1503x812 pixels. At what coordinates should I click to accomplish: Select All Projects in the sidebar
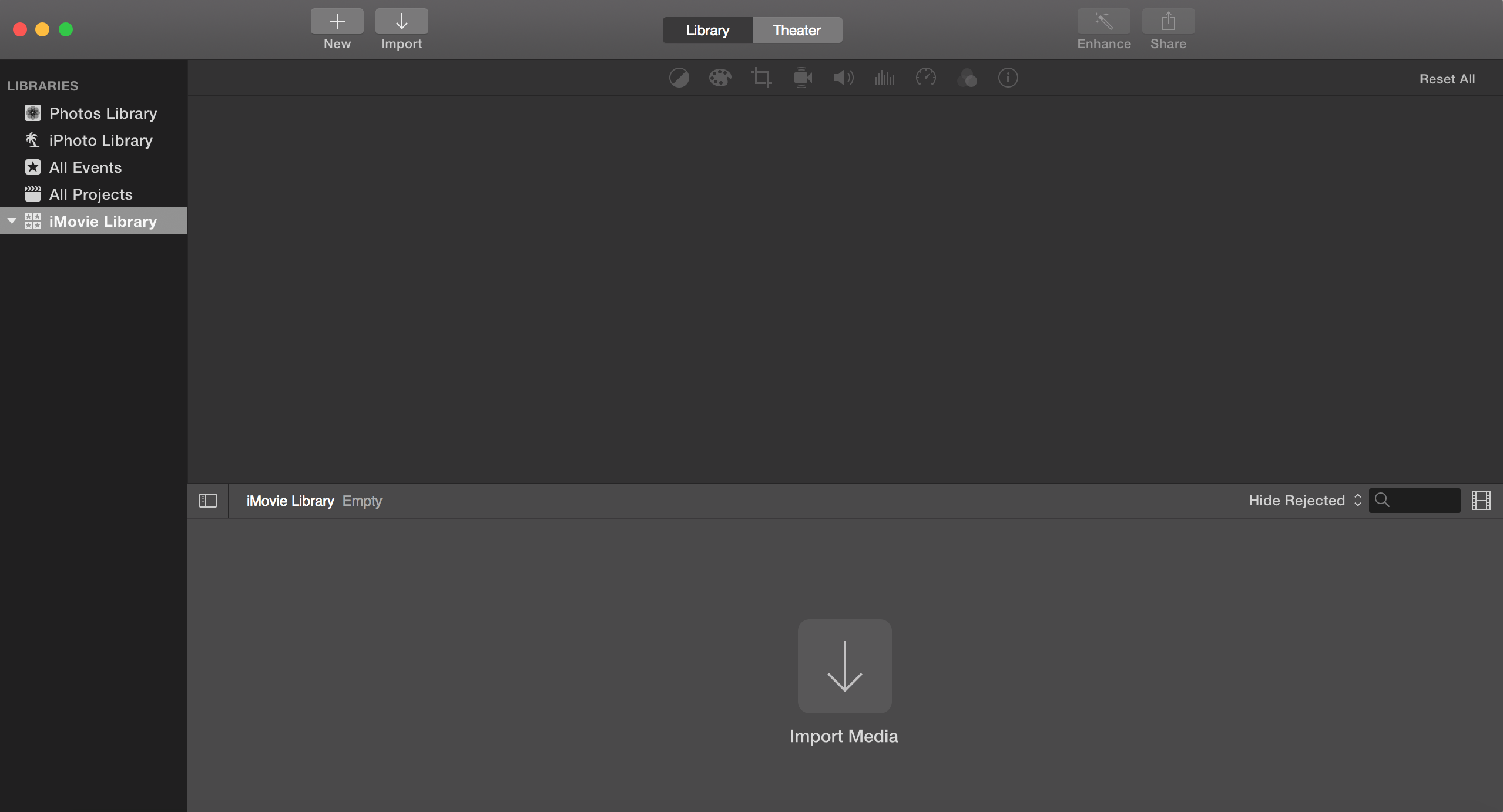click(90, 194)
